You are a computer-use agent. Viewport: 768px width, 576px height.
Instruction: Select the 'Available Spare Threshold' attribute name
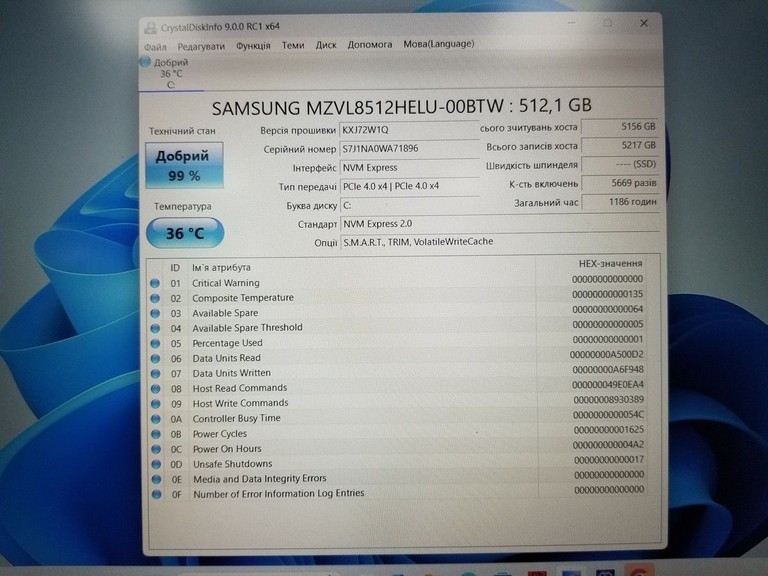click(247, 328)
